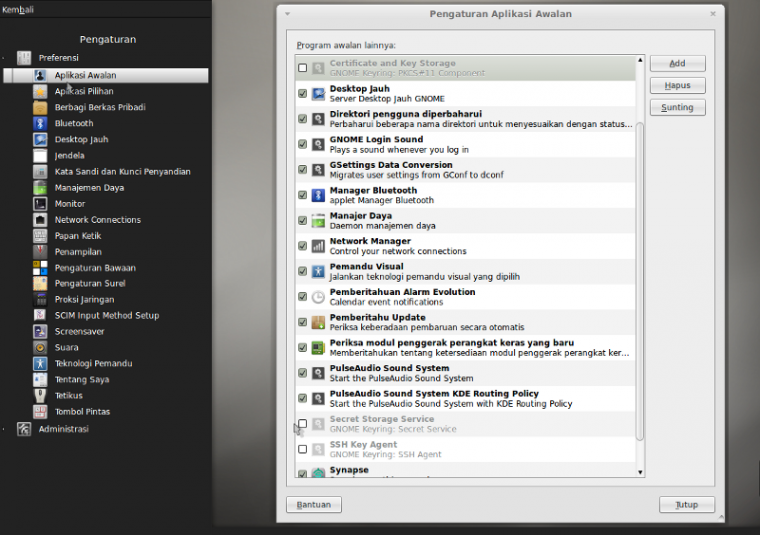
Task: Click the Manager Bluetooth applet icon in list
Action: pos(318,195)
